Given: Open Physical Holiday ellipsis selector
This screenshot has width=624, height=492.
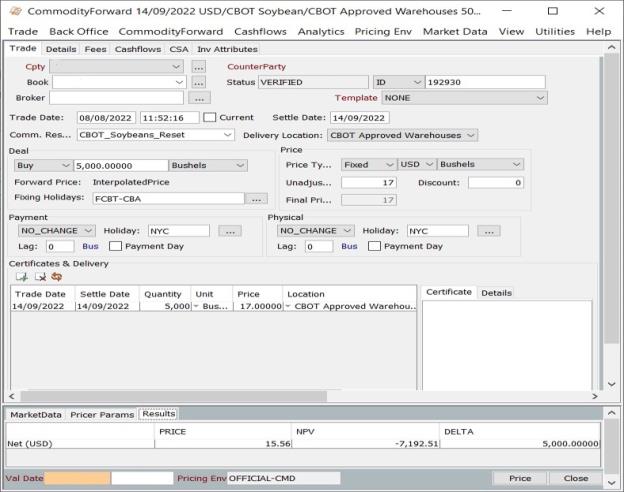Looking at the screenshot, I should click(x=489, y=231).
